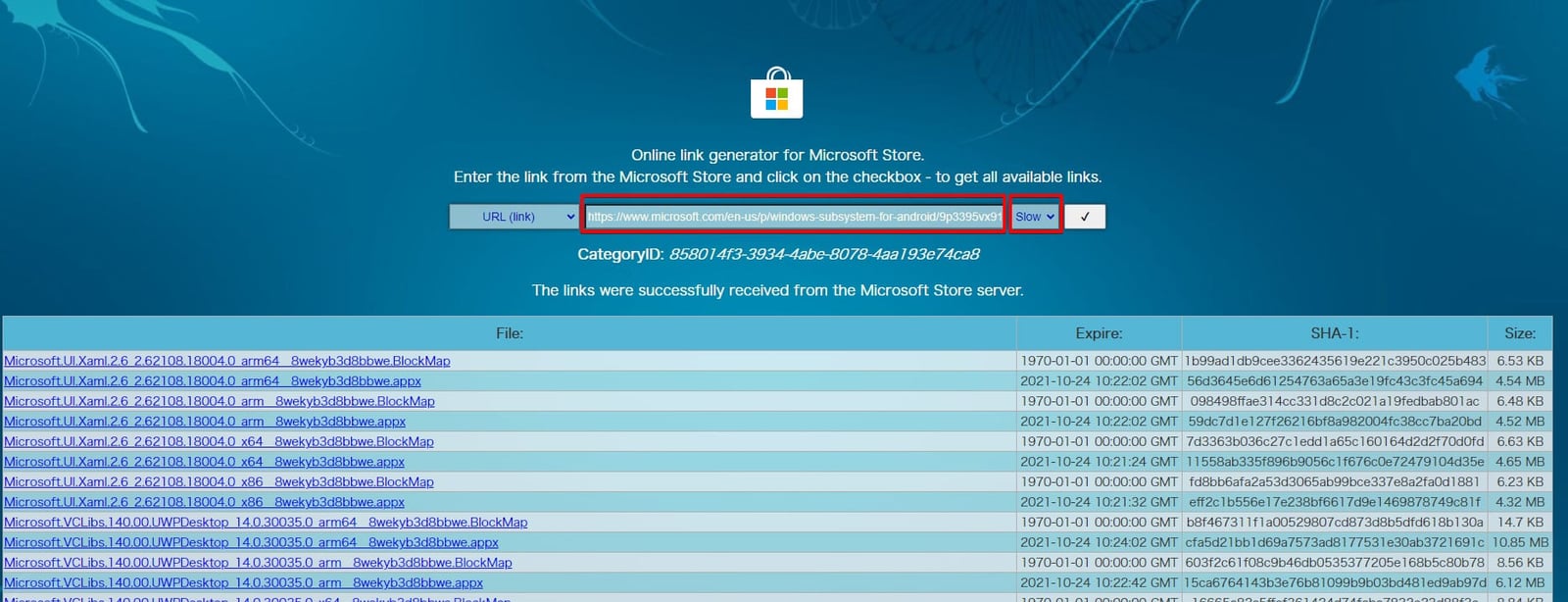The height and width of the screenshot is (602, 1568).
Task: Open Microsoft.UI.Xaml.2.6 arm BlockMap link
Action: click(220, 401)
